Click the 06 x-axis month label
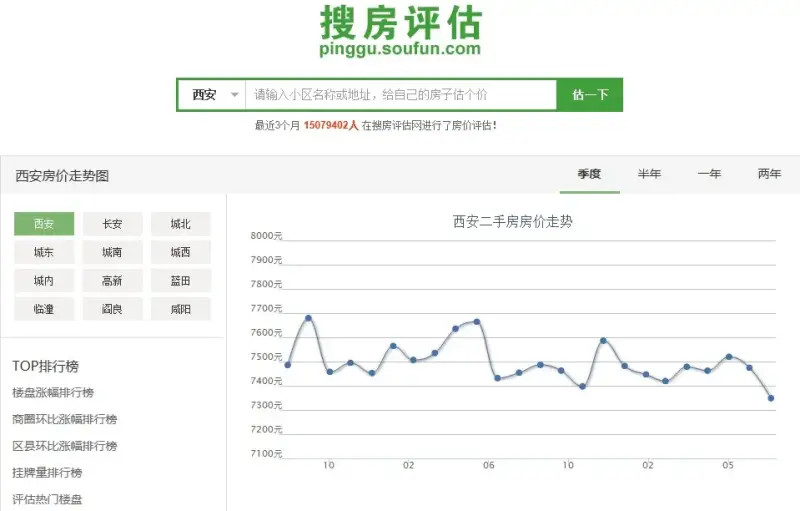The width and height of the screenshot is (800, 511). click(489, 465)
